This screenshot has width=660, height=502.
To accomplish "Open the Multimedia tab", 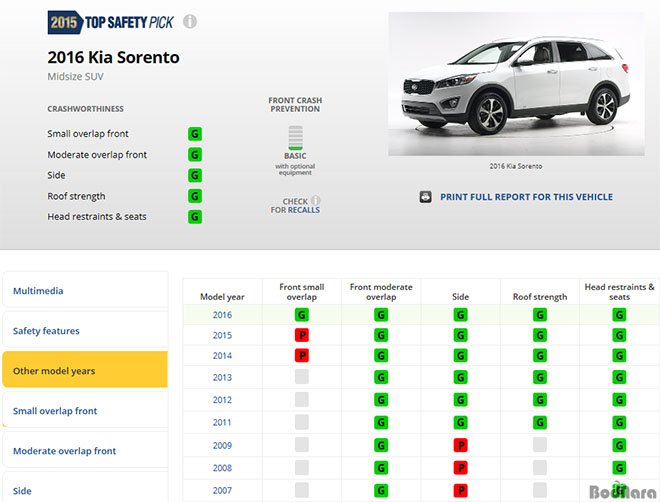I will pos(85,290).
